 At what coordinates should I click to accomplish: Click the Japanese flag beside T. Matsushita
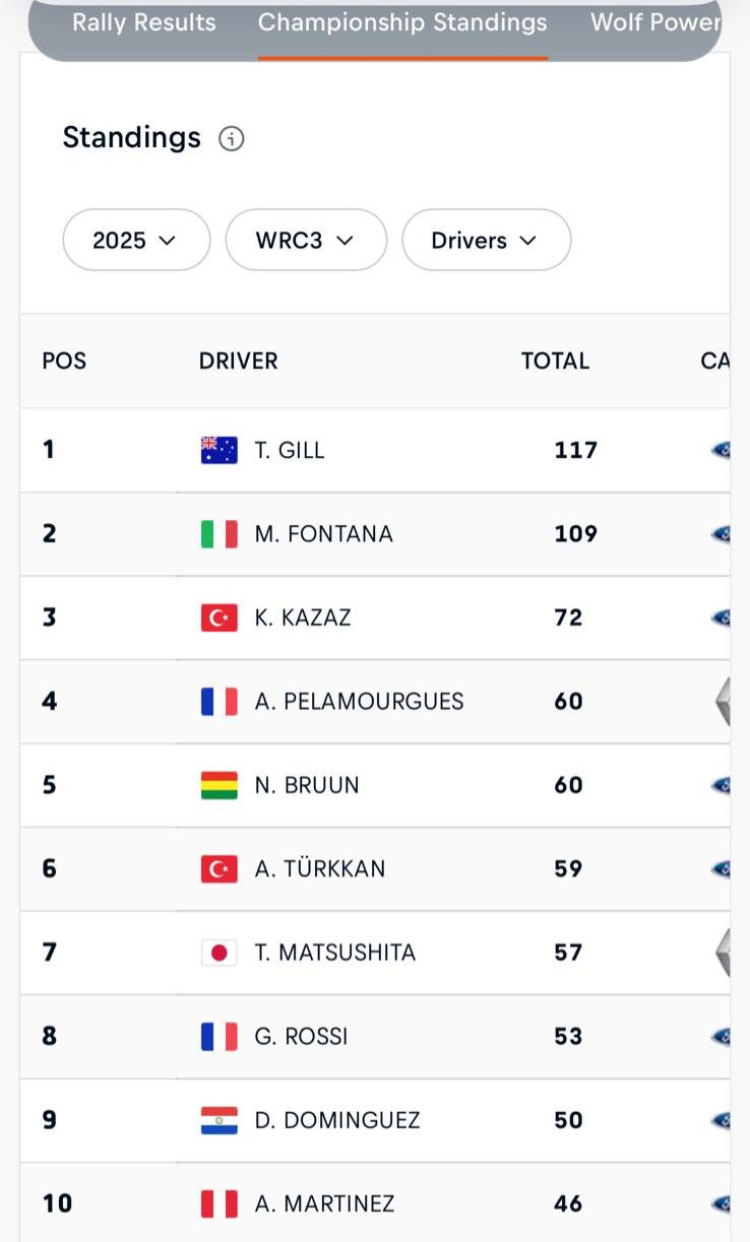coord(219,953)
